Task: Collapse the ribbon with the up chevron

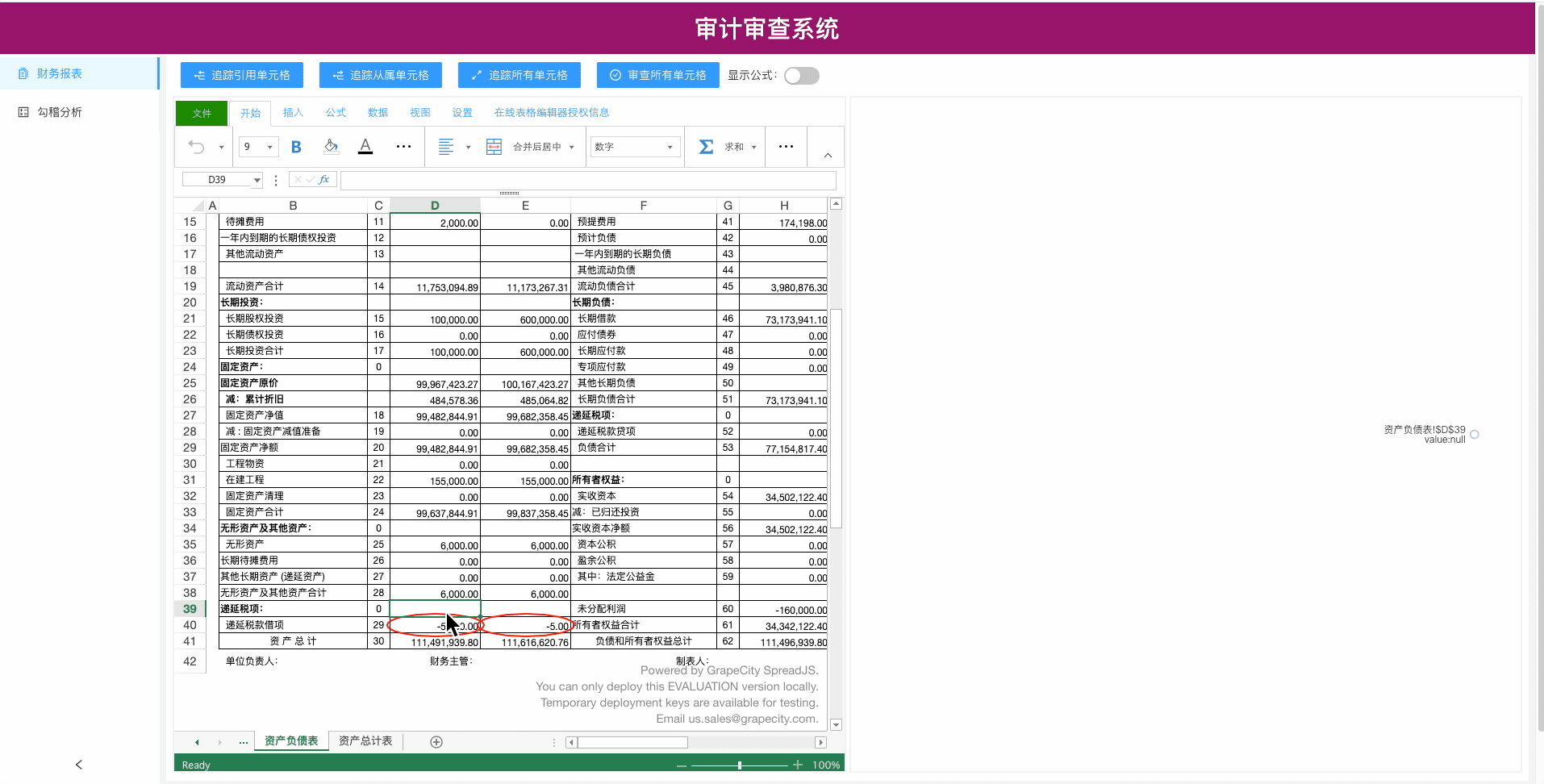Action: click(x=828, y=155)
